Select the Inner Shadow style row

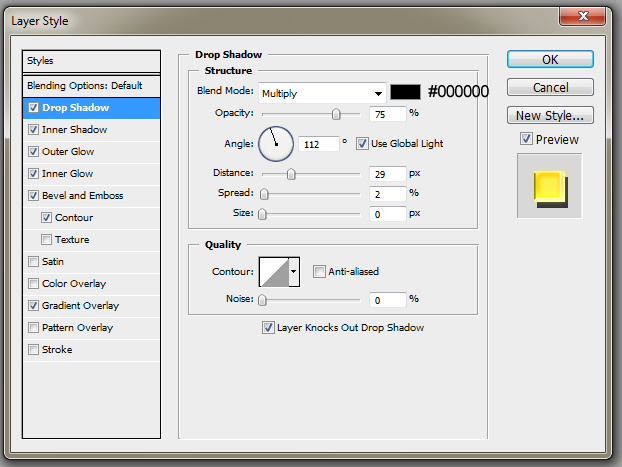coord(92,130)
